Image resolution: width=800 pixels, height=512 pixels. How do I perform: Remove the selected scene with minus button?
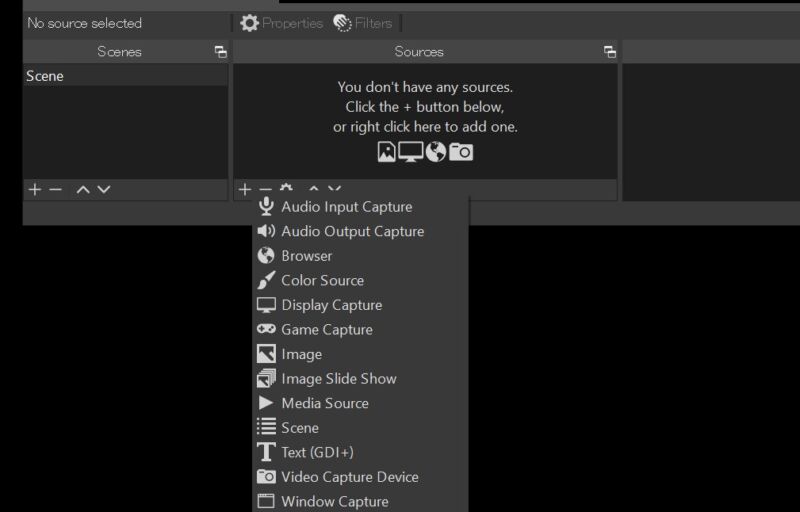56,189
